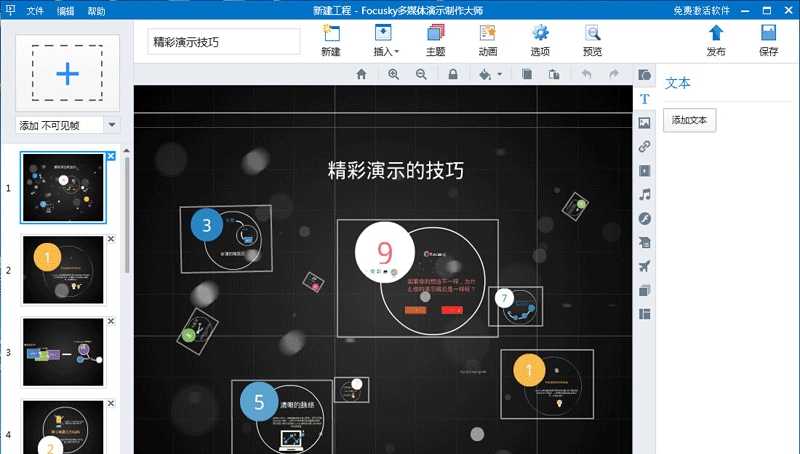Click the add frame plus box

coord(67,73)
